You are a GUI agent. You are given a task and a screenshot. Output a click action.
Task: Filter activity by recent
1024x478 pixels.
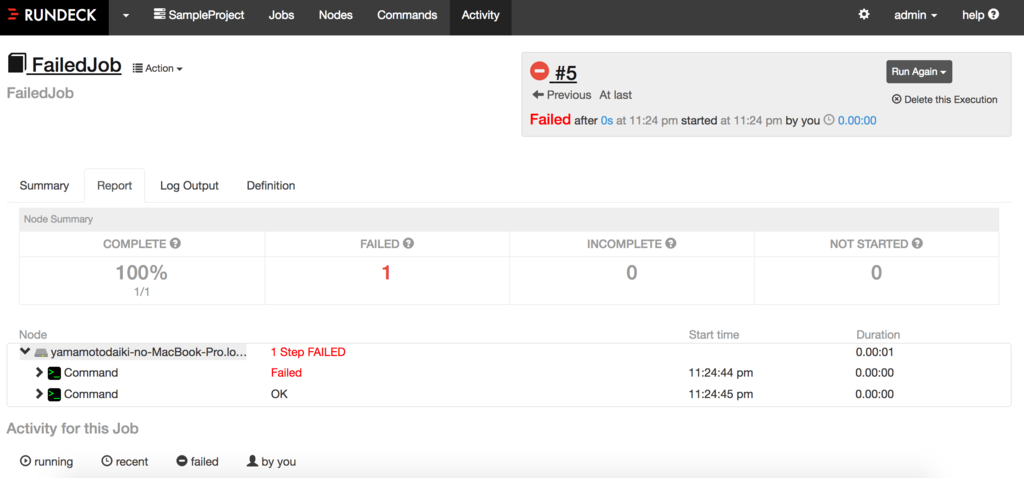click(x=125, y=461)
